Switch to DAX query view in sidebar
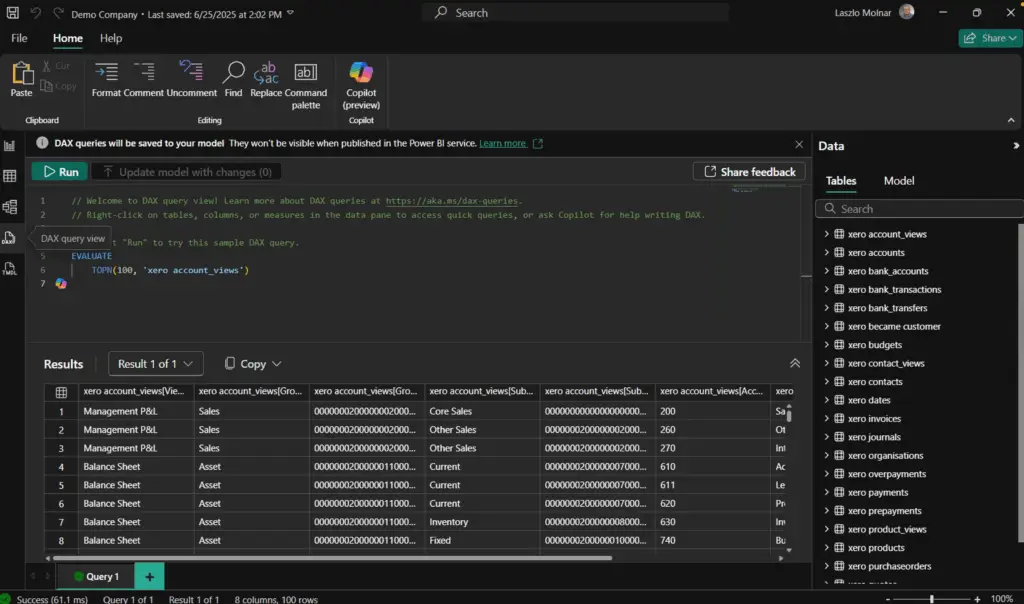1024x604 pixels. click(x=9, y=238)
